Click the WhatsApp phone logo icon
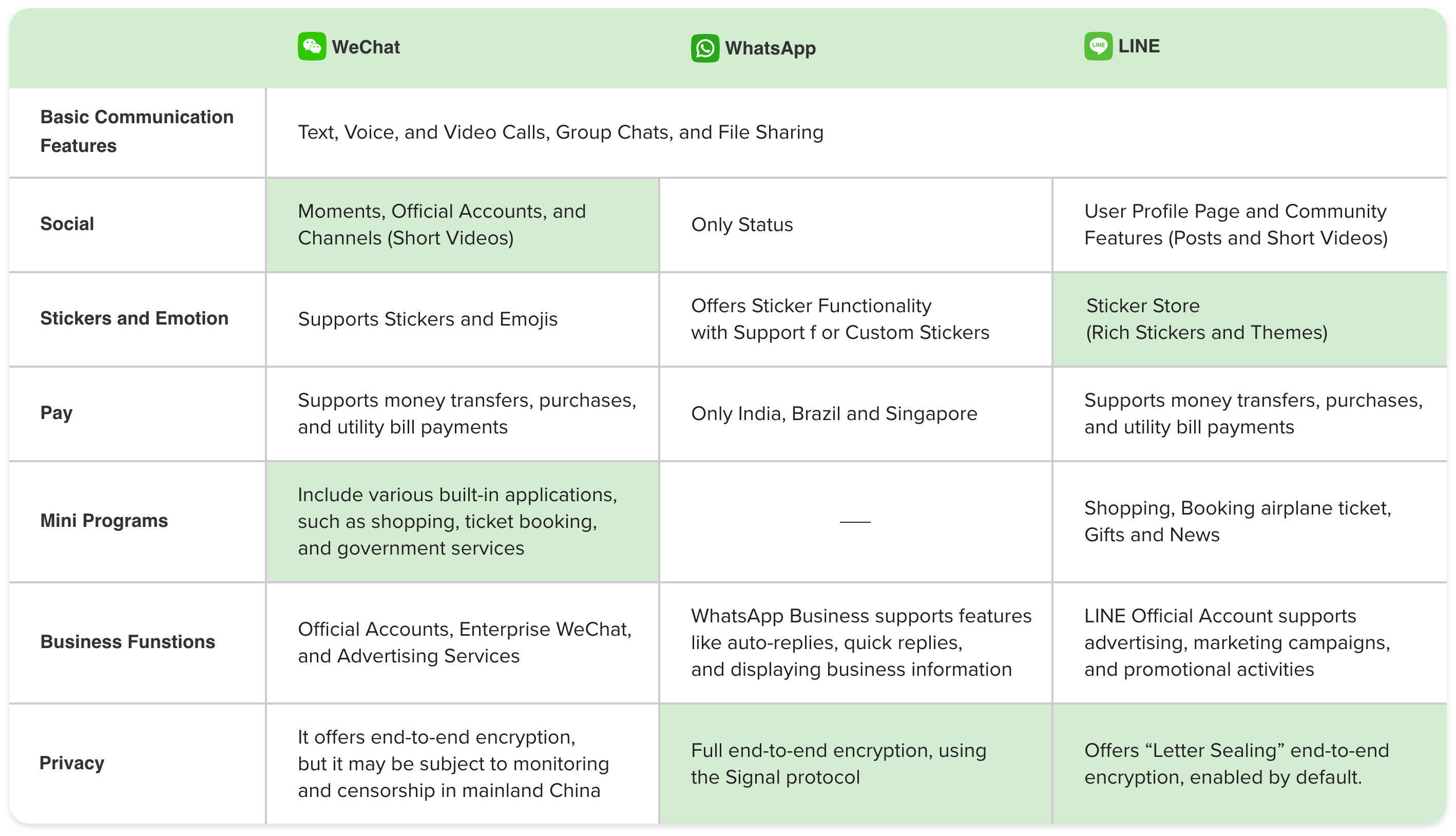1456x836 pixels. (x=705, y=48)
